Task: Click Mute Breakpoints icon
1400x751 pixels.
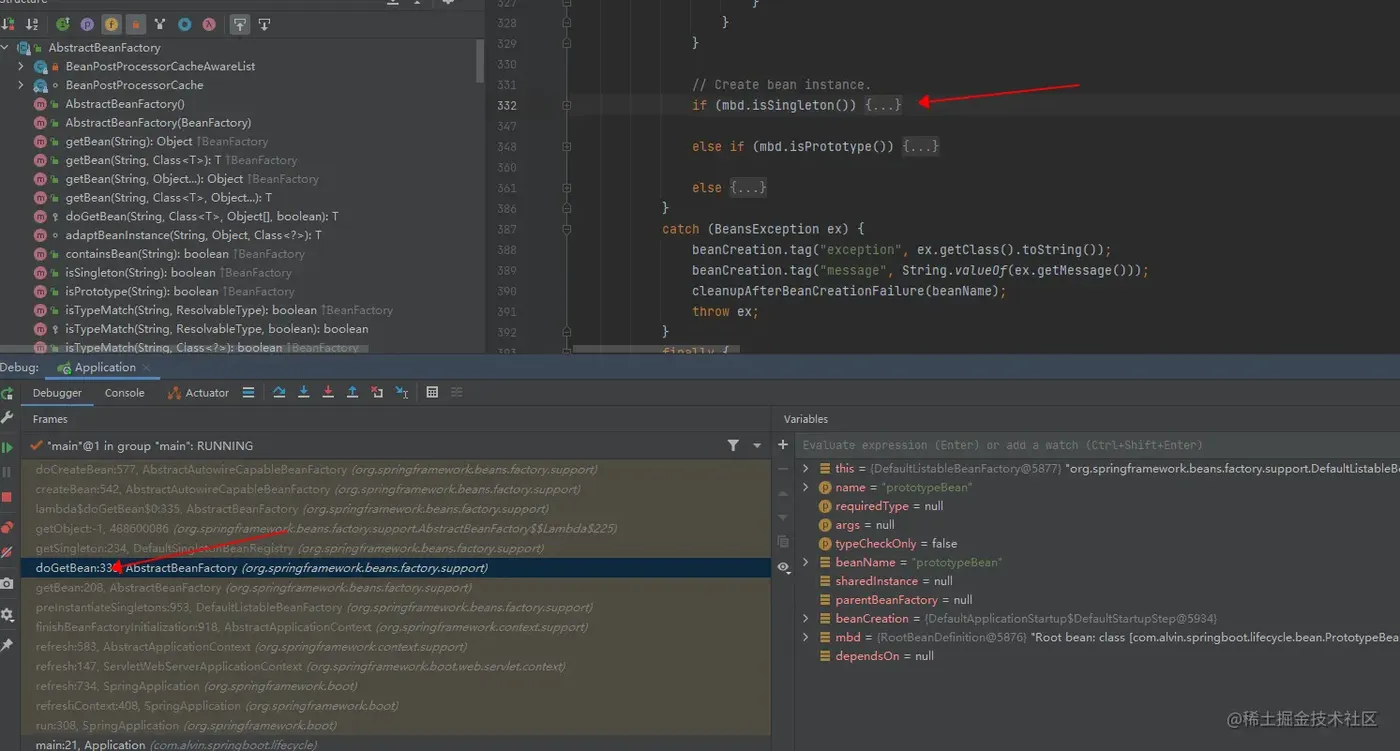Action: pyautogui.click(x=7, y=552)
